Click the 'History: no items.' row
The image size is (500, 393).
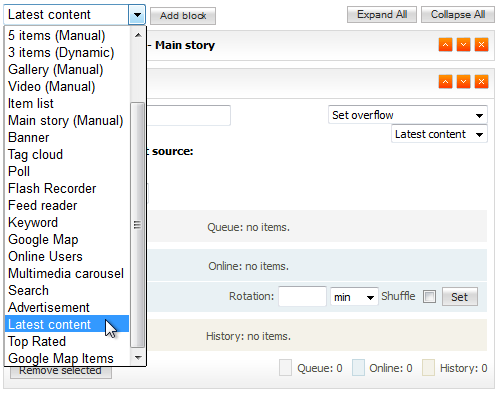click(317, 335)
